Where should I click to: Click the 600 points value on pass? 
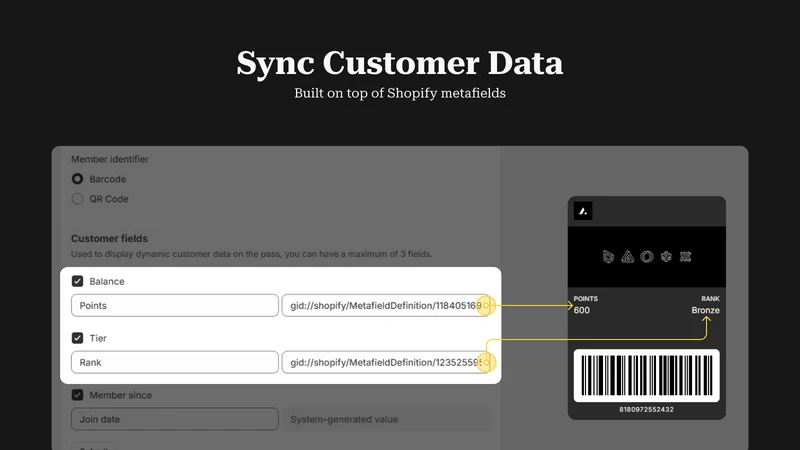pos(582,310)
